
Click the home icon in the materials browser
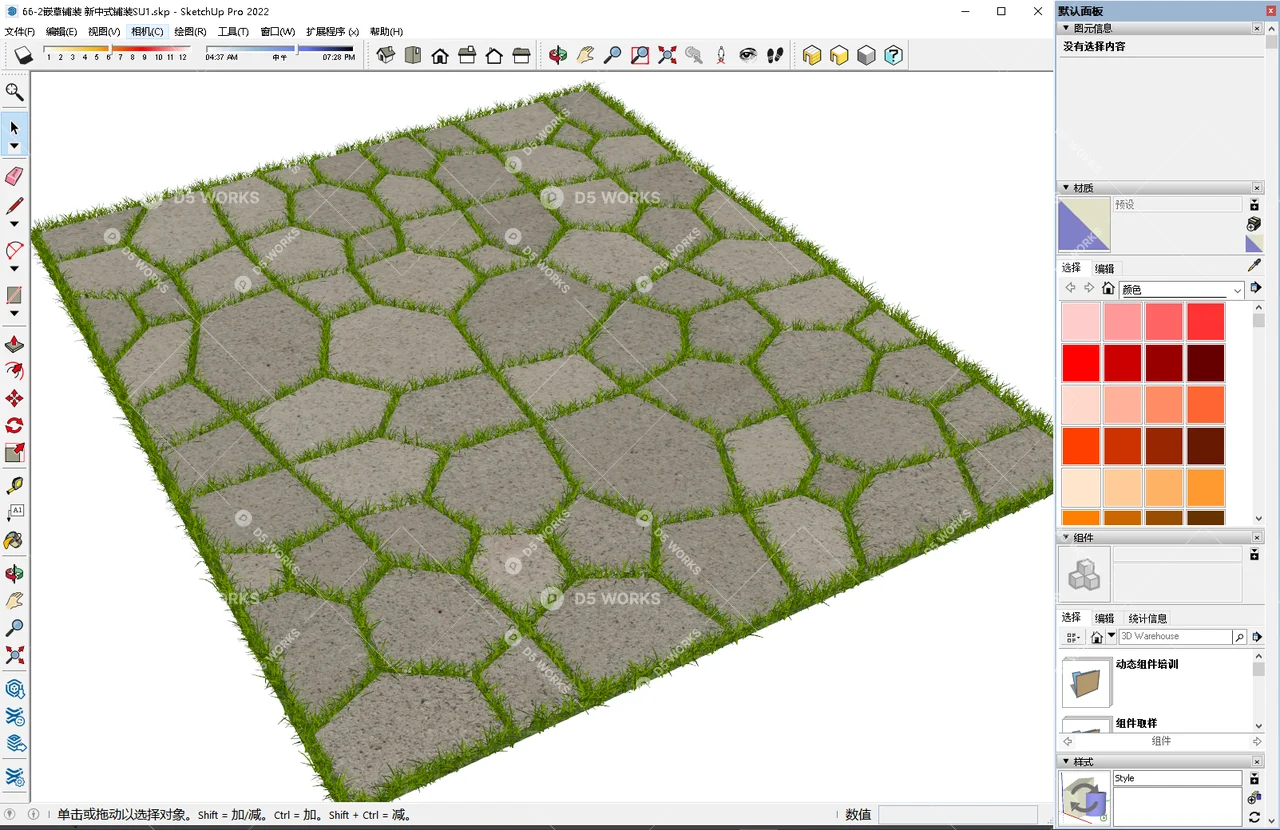(x=1108, y=288)
